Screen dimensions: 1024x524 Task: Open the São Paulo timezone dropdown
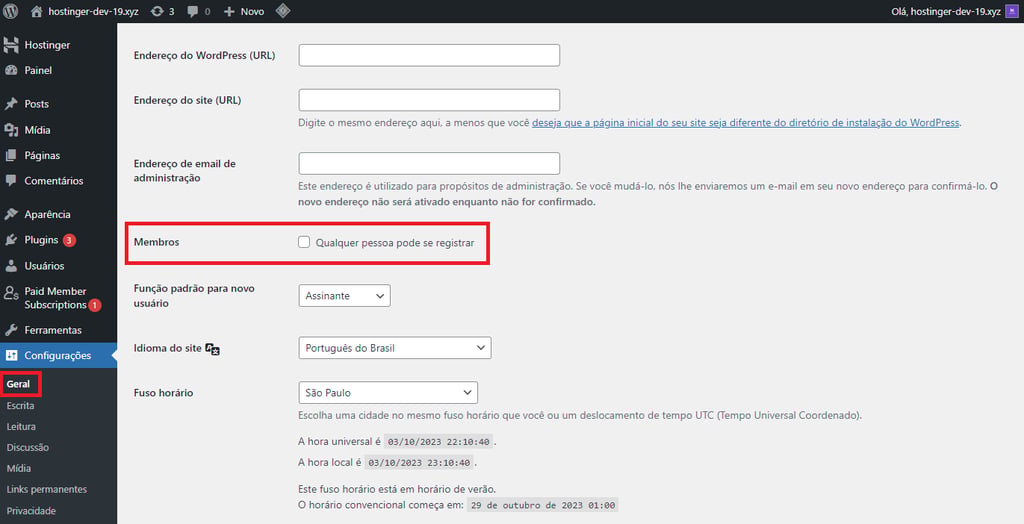pos(388,393)
